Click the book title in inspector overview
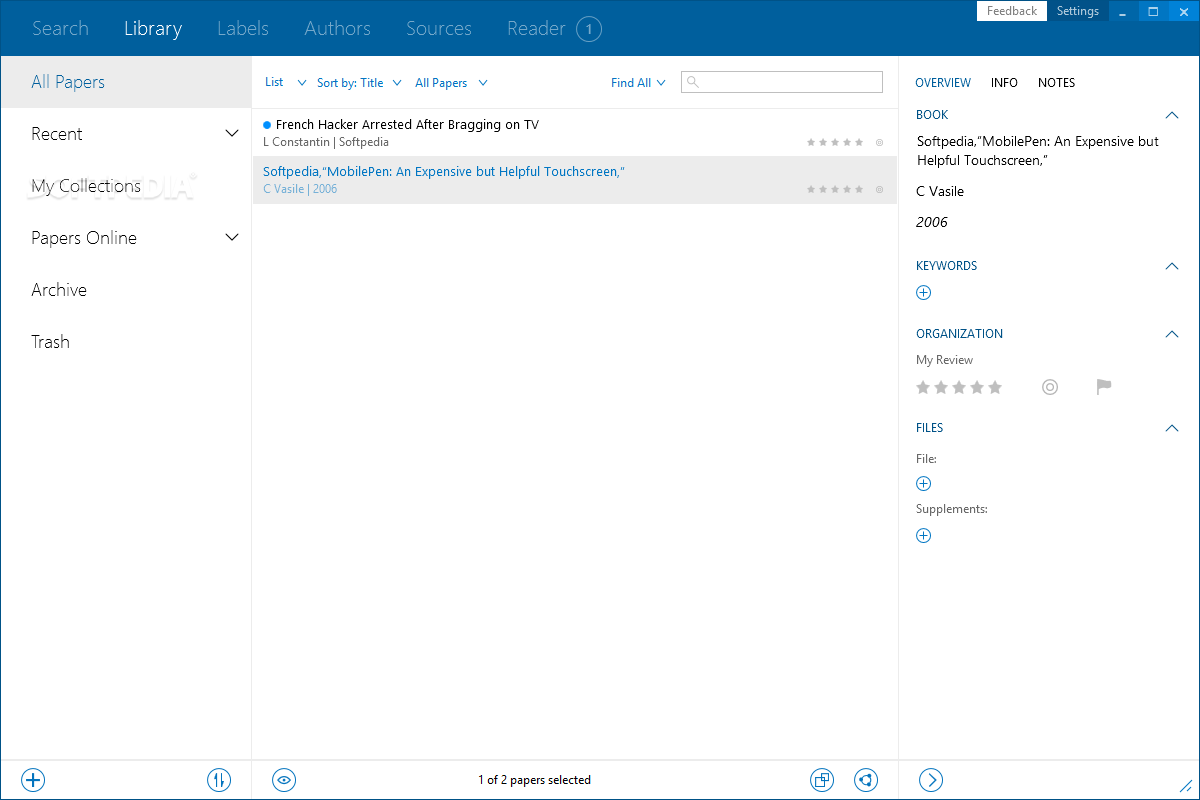Screen dimensions: 1200x800 1038,151
